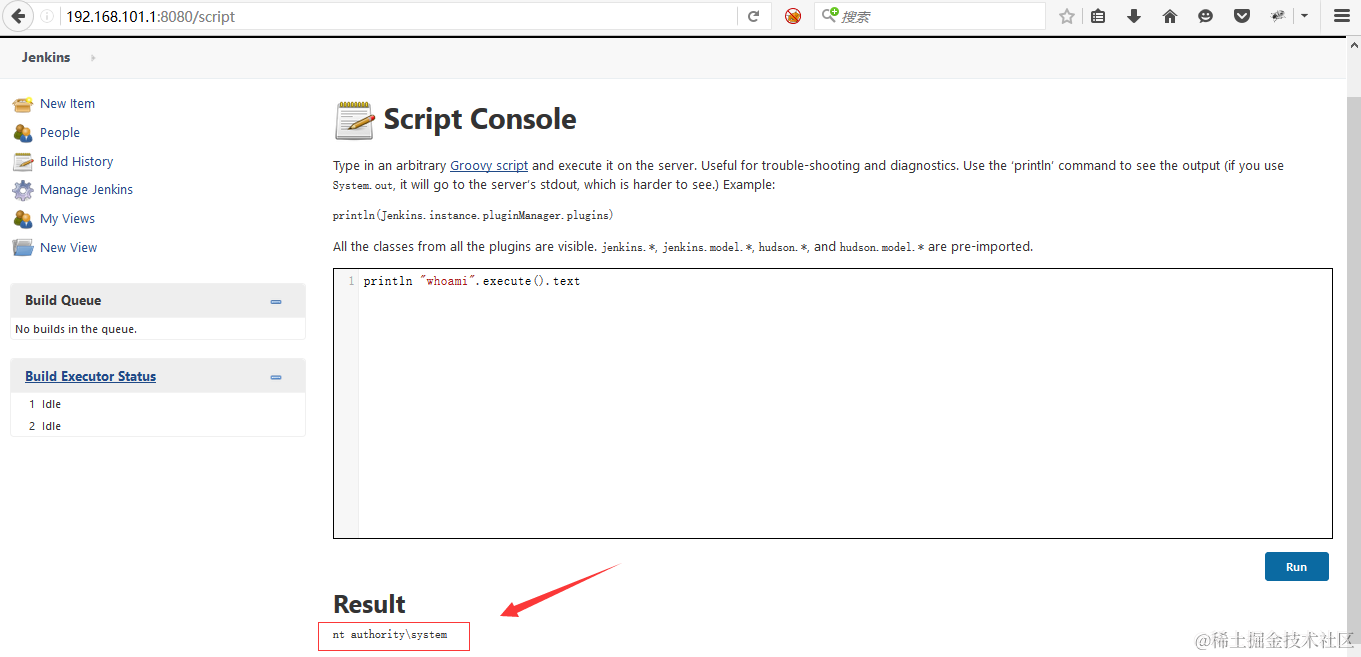Click the example println pluginManager code text
The image size is (1361, 657).
(x=473, y=216)
